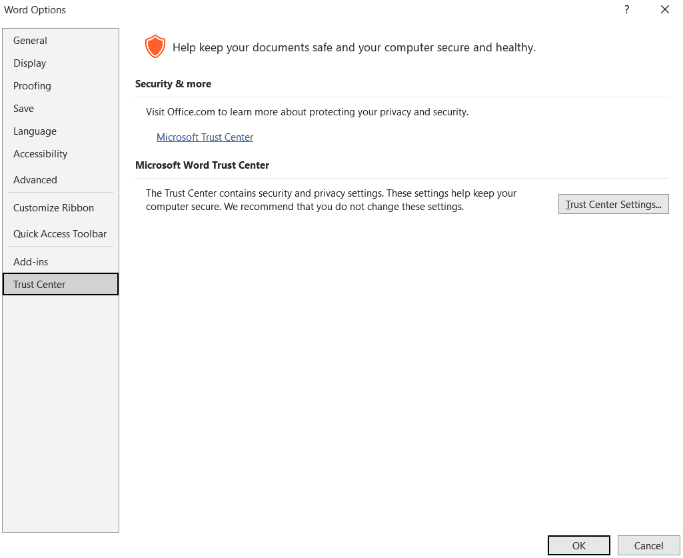Go to the Save options

click(24, 108)
